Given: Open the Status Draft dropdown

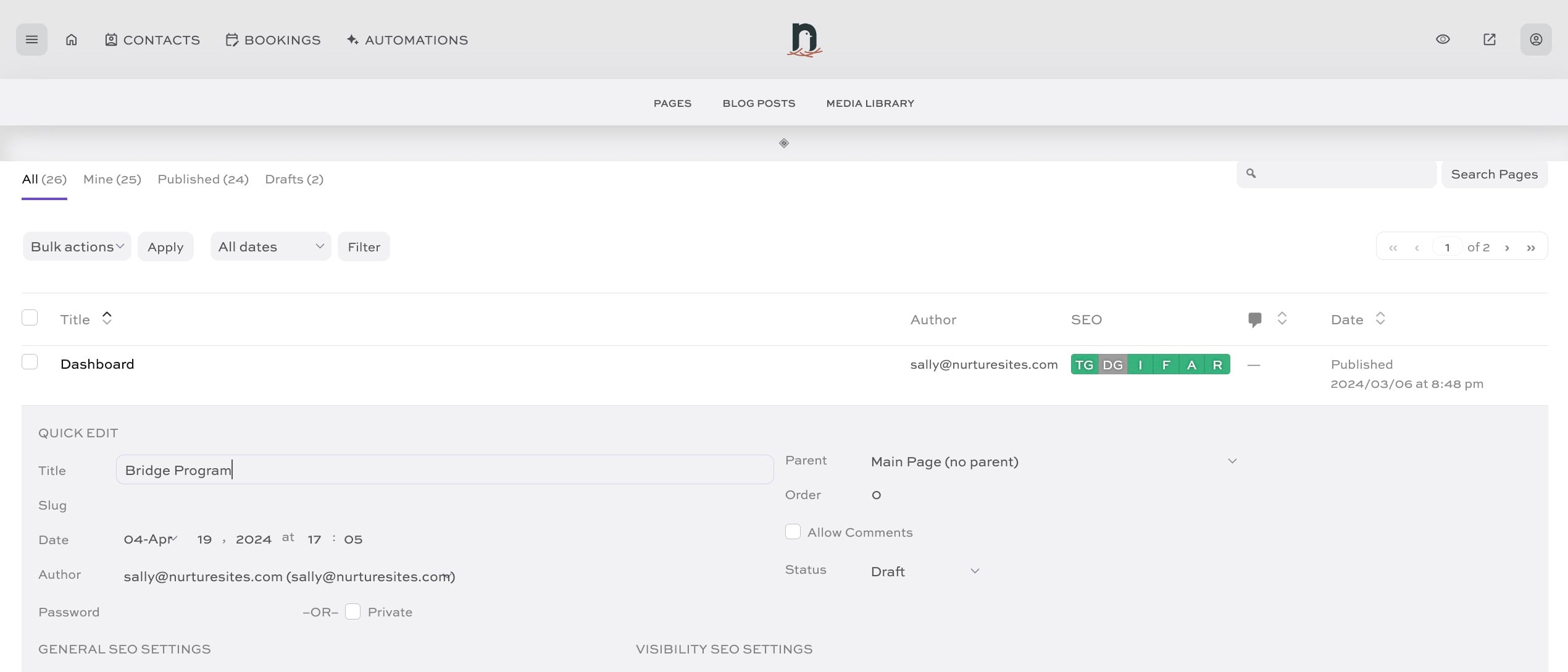Looking at the screenshot, I should tap(924, 571).
